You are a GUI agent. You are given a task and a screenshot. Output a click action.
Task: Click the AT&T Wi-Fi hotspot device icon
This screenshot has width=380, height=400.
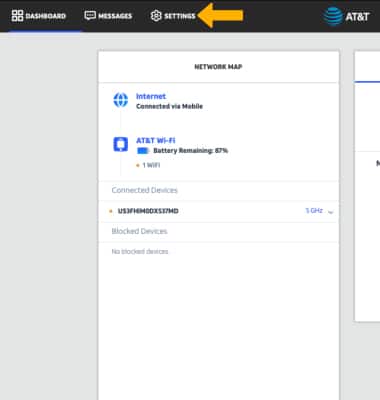tap(121, 144)
